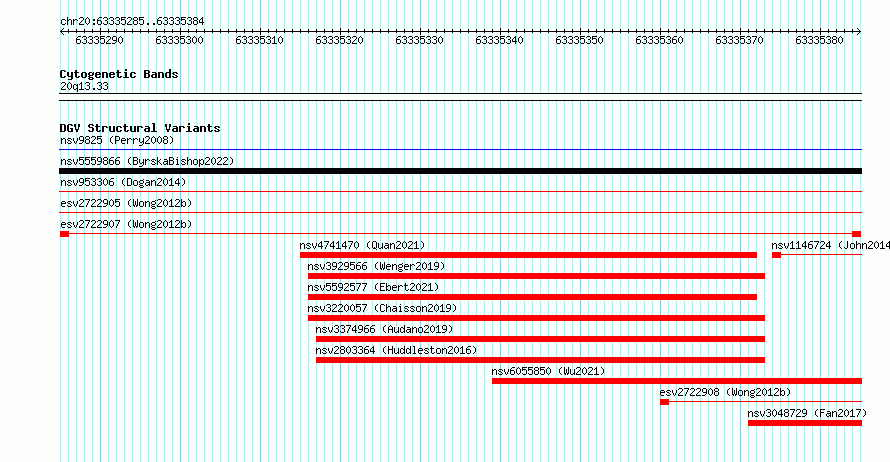The image size is (890, 462).
Task: Click ruler tick label 63335350
Action: click(x=580, y=40)
